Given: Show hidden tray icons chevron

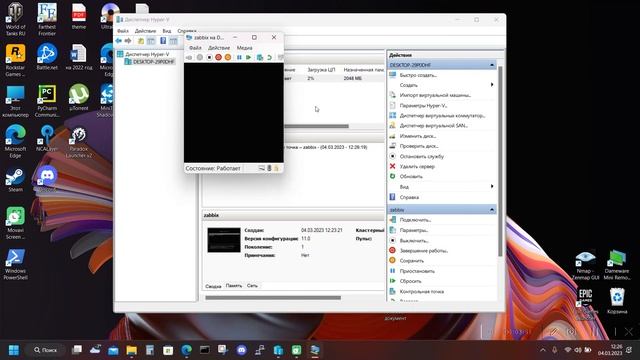Looking at the screenshot, I should pos(543,350).
